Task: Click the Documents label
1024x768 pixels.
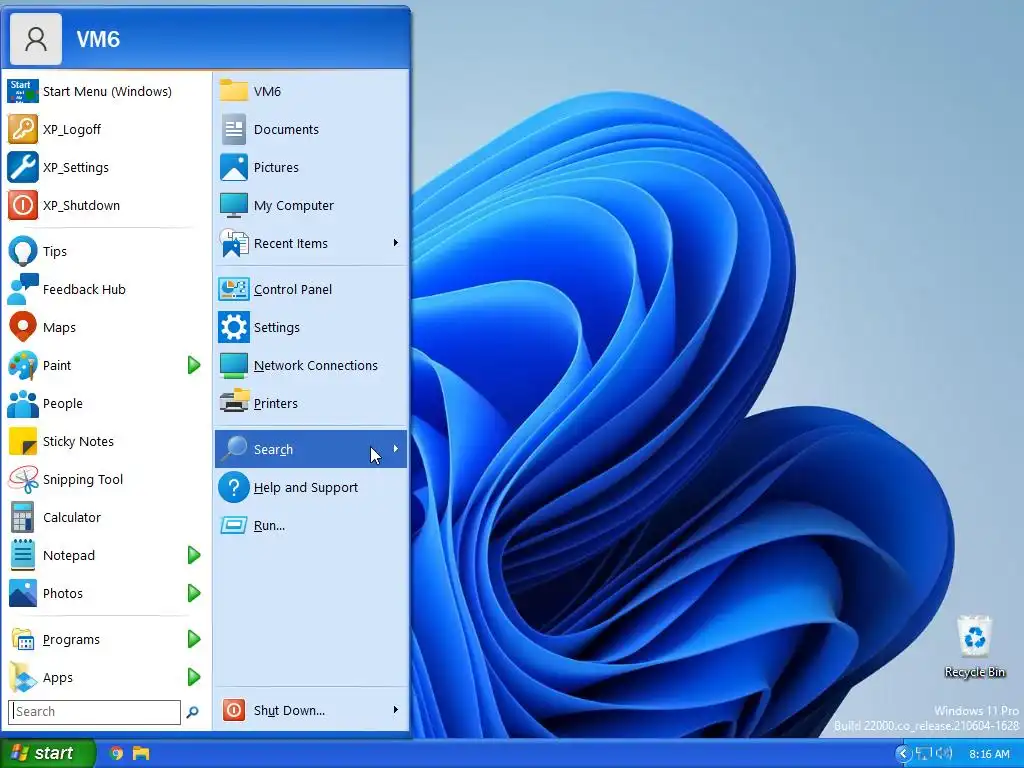Action: click(x=286, y=129)
